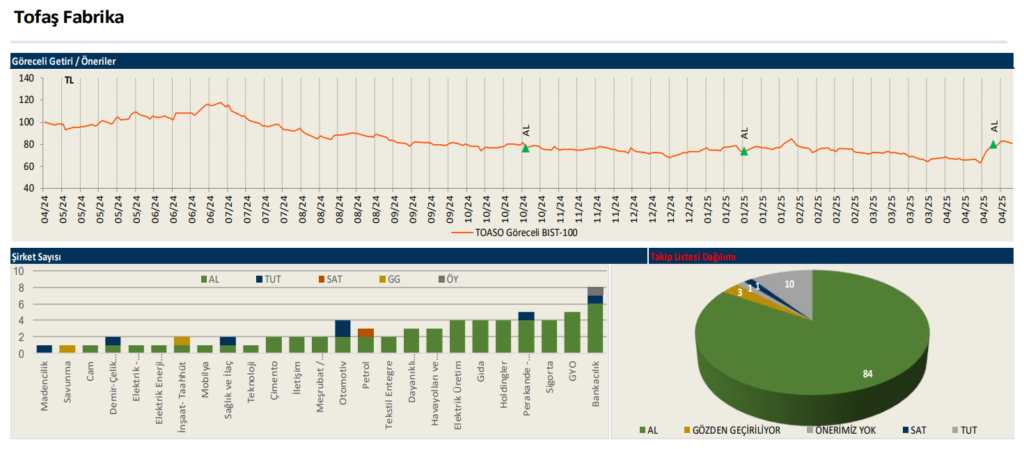The image size is (1024, 449).
Task: Select the green AL triangle marker near 04/25
Action: [993, 145]
